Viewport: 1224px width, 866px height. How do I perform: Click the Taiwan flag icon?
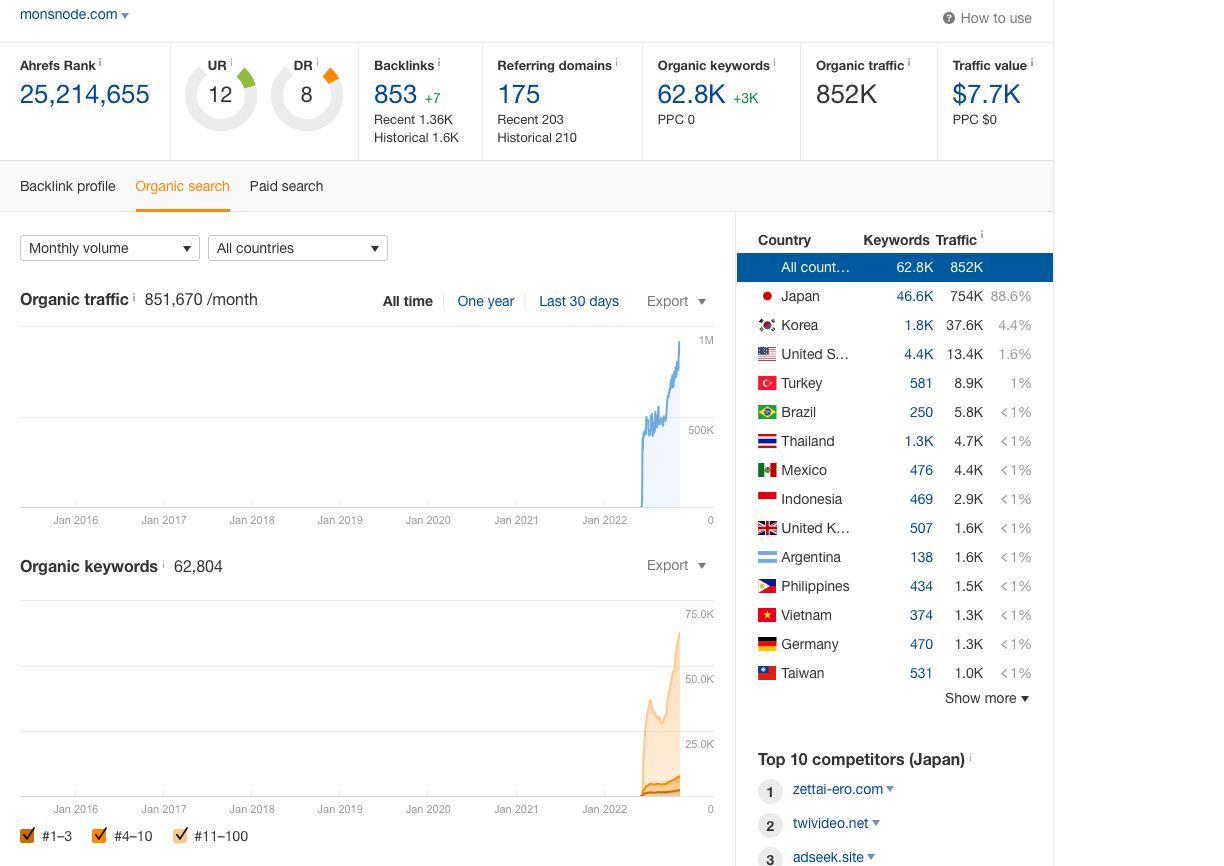coord(767,673)
